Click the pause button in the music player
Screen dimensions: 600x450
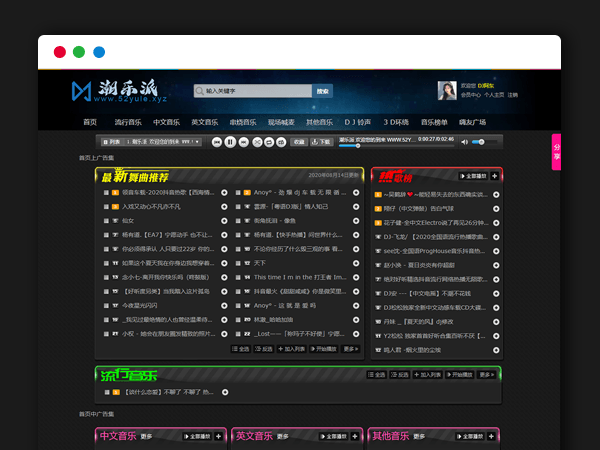coord(230,142)
